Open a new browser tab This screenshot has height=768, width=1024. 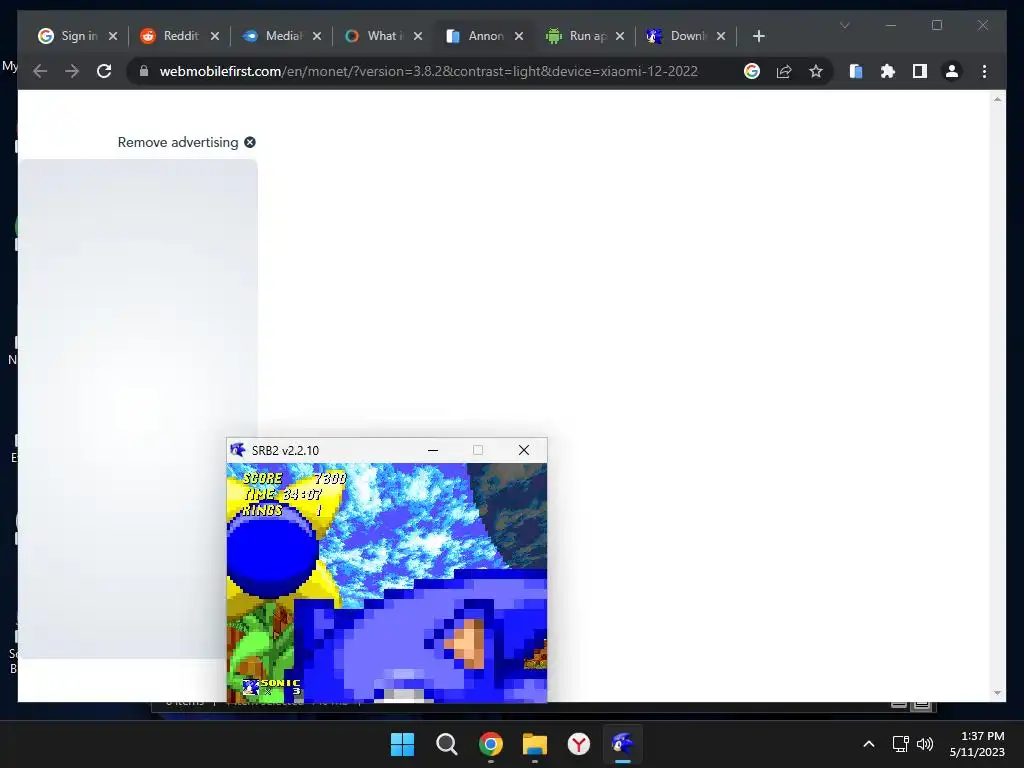pyautogui.click(x=758, y=36)
